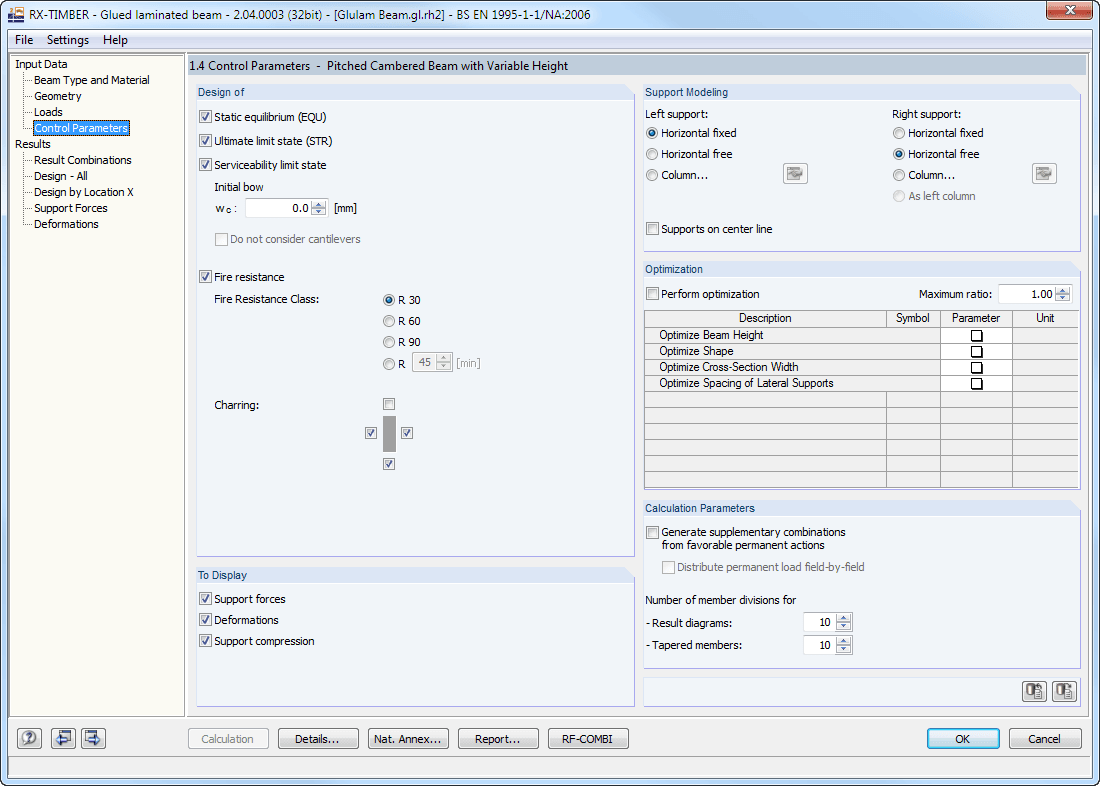1100x786 pixels.
Task: Select Fire Resistance Class R 60
Action: (388, 321)
